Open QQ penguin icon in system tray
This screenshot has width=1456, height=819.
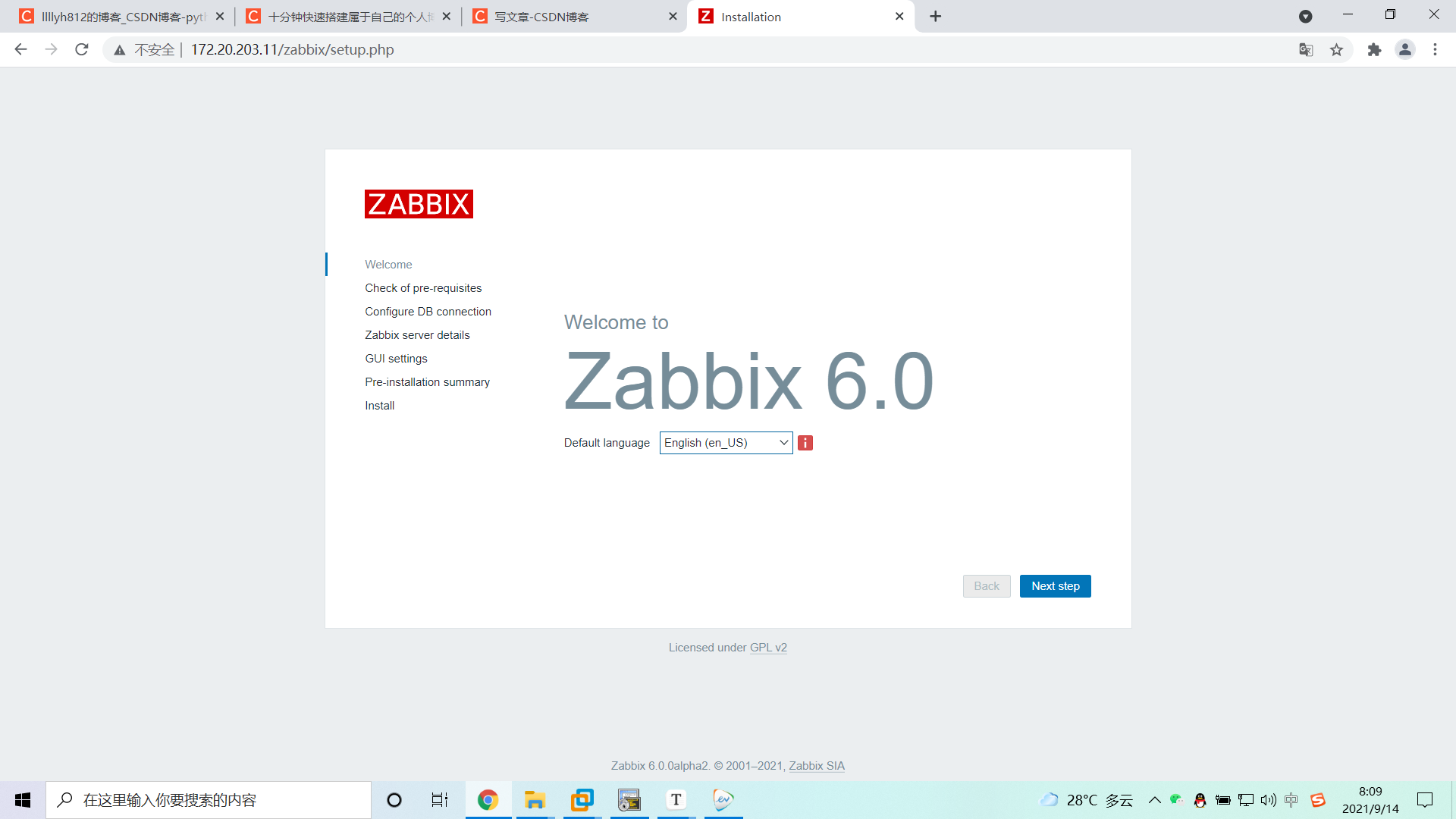[1200, 800]
